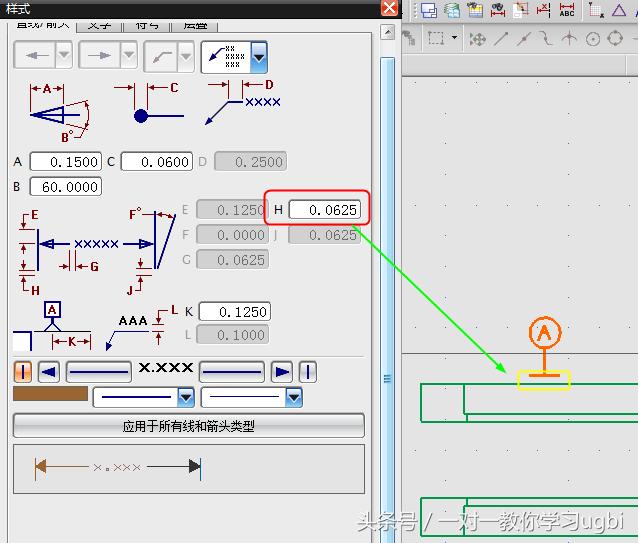638x543 pixels.
Task: Close the 样式 dialog window
Action: [x=389, y=8]
